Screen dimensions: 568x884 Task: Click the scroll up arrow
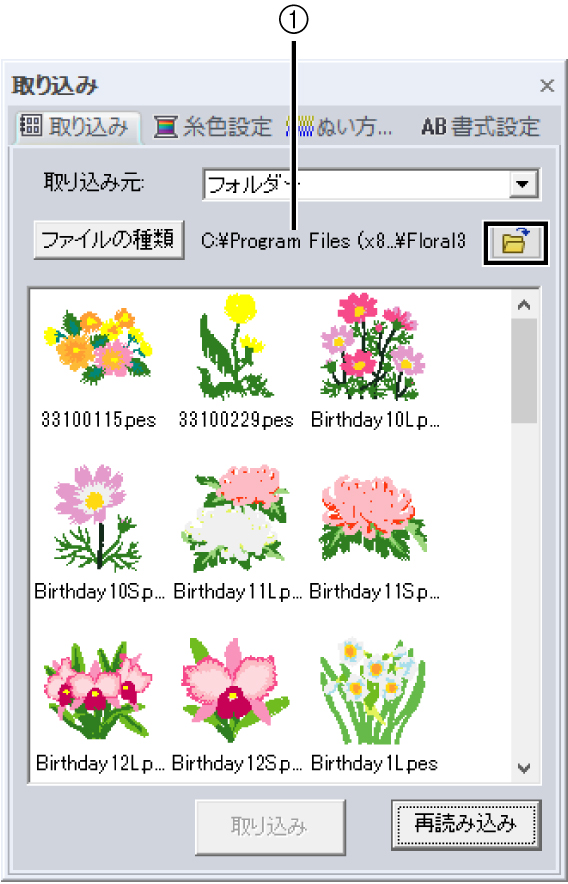pos(525,305)
